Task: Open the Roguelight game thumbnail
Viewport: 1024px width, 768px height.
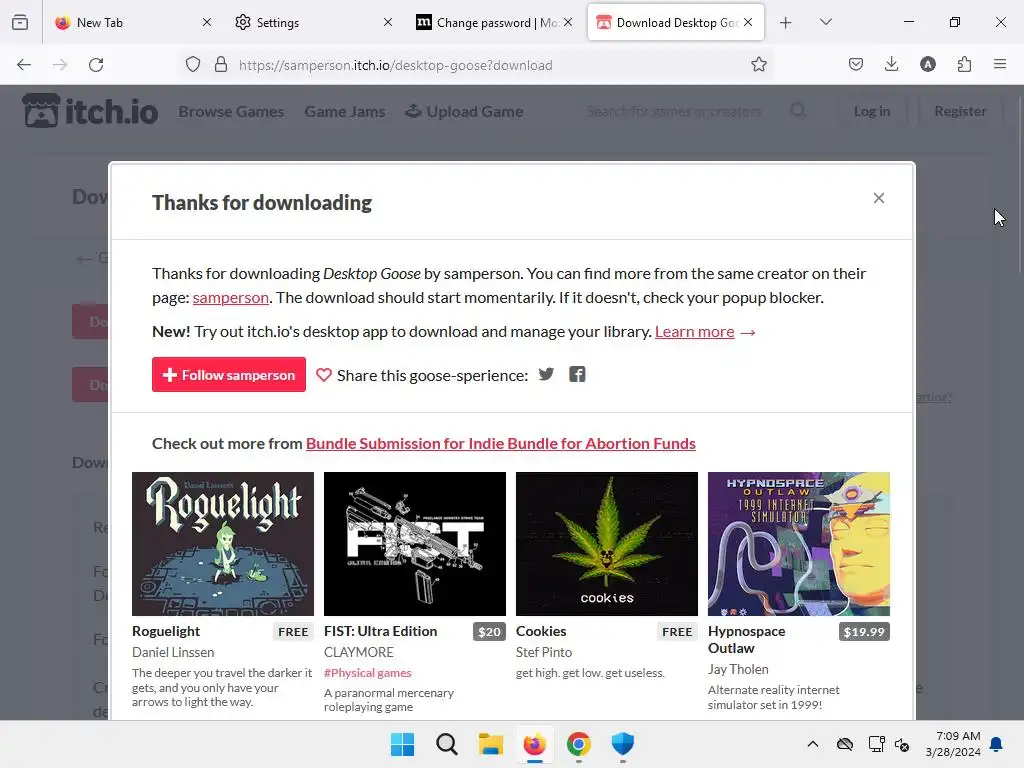Action: (223, 544)
